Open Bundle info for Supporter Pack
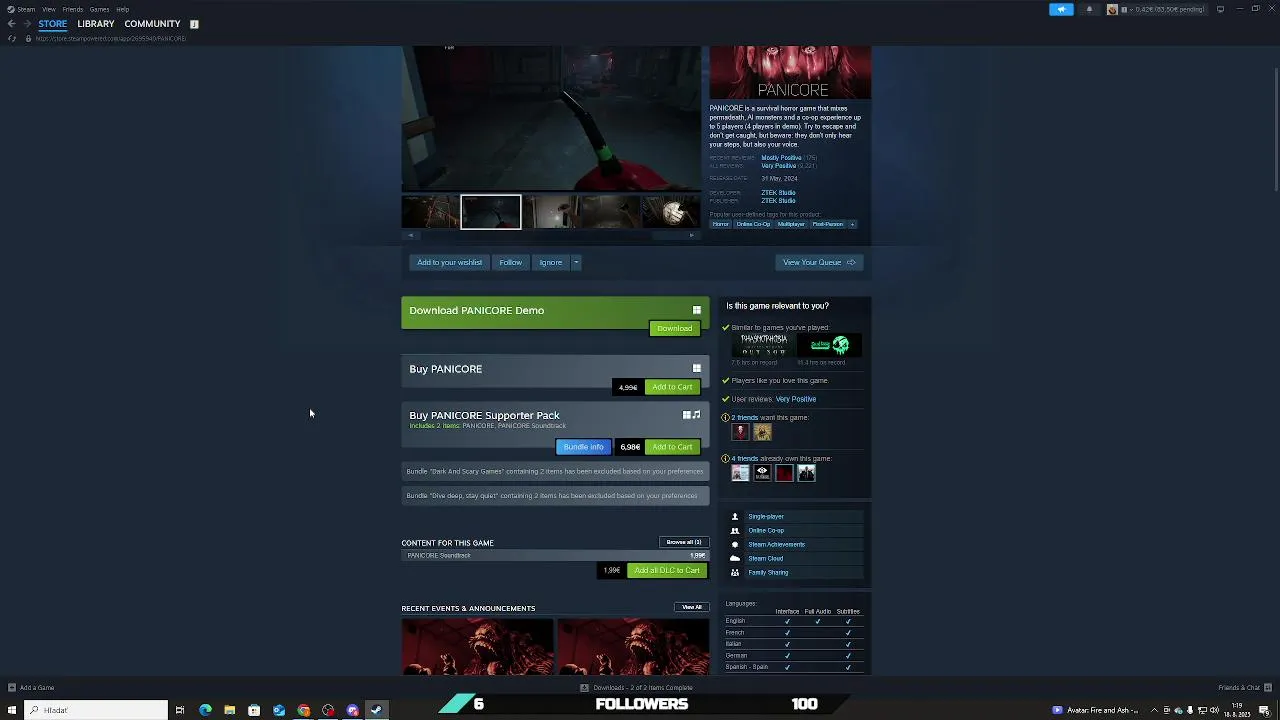 click(583, 447)
